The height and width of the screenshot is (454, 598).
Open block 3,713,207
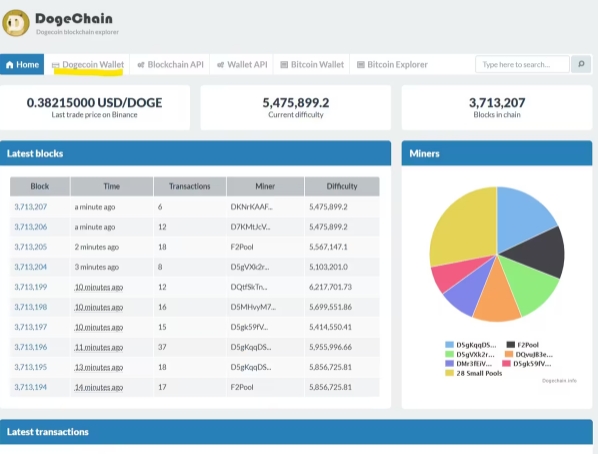[31, 207]
